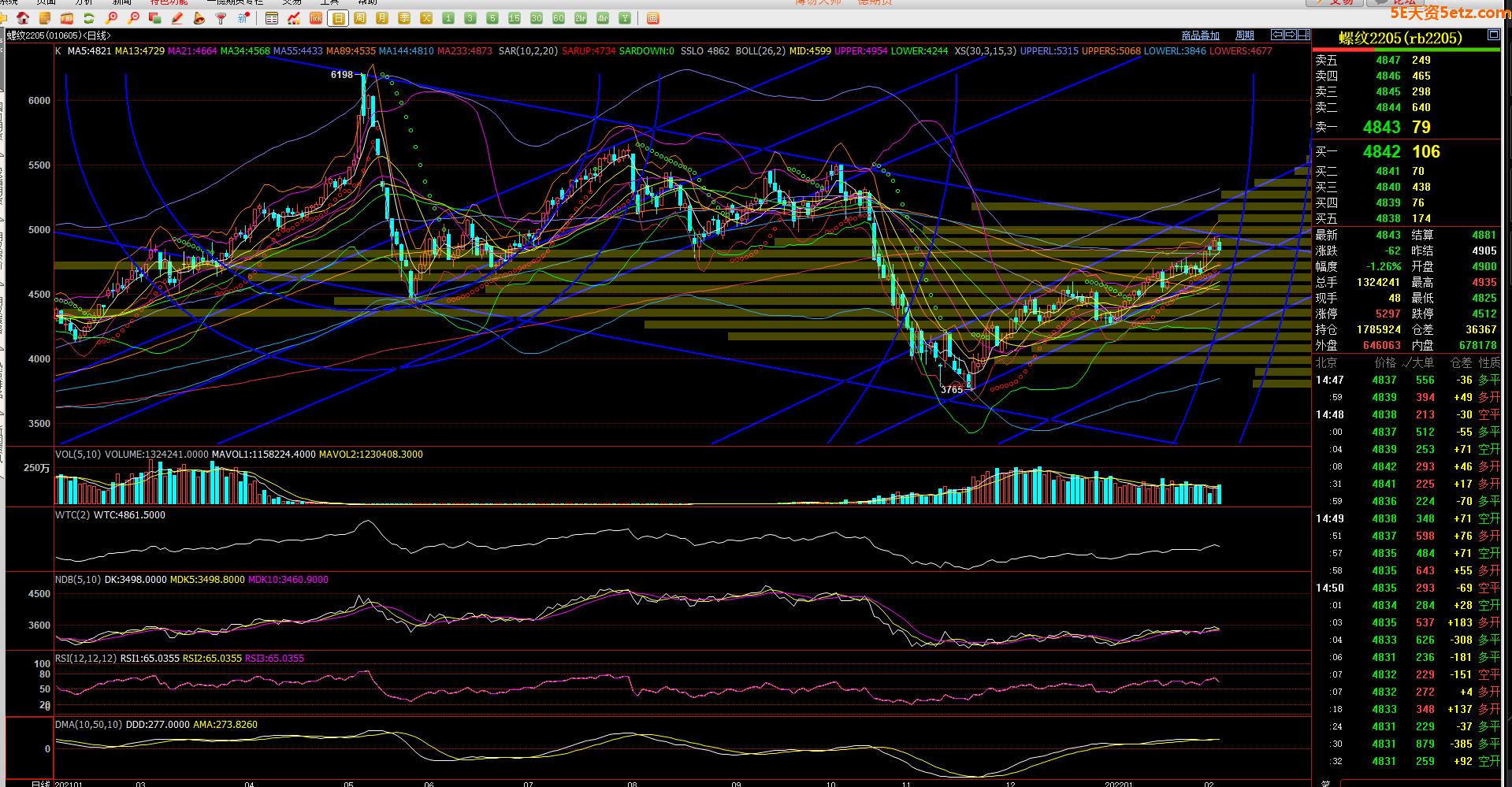Click the zoom in magnifier icon
Image resolution: width=1512 pixels, height=787 pixels.
coord(111,18)
